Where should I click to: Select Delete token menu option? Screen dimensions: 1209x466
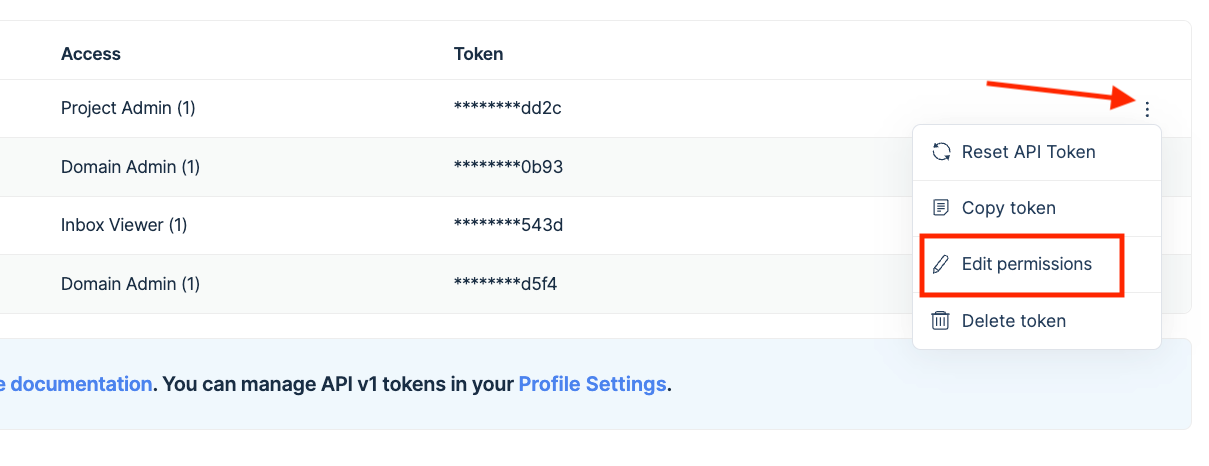(1037, 321)
